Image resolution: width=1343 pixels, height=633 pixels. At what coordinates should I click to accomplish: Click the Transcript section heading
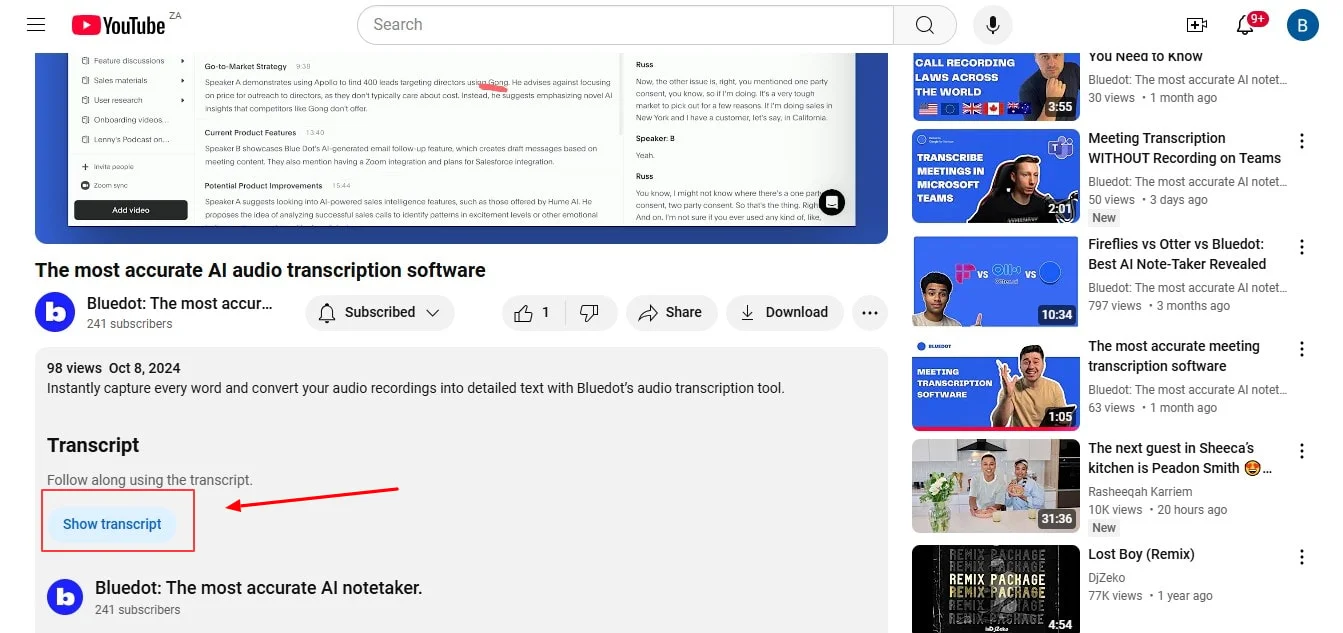(x=93, y=445)
